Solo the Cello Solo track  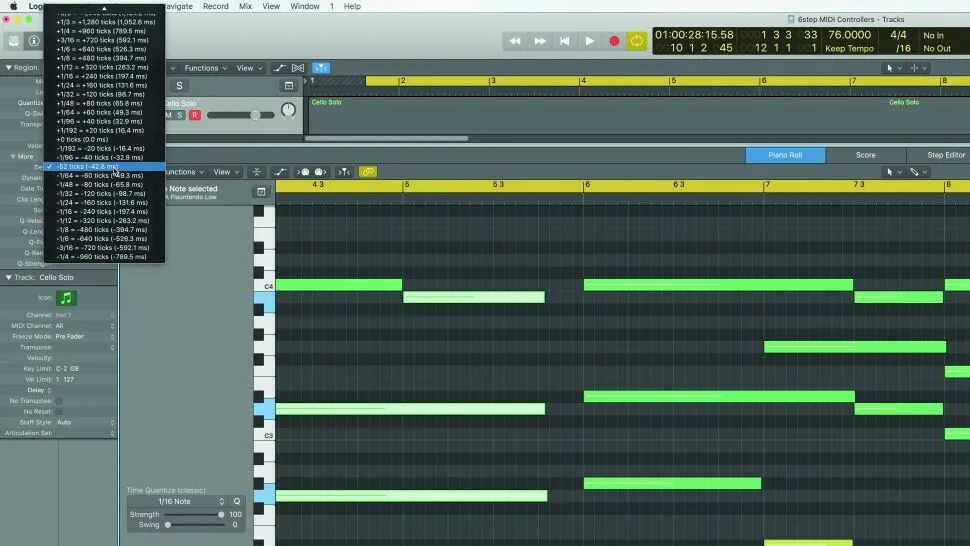pyautogui.click(x=180, y=115)
